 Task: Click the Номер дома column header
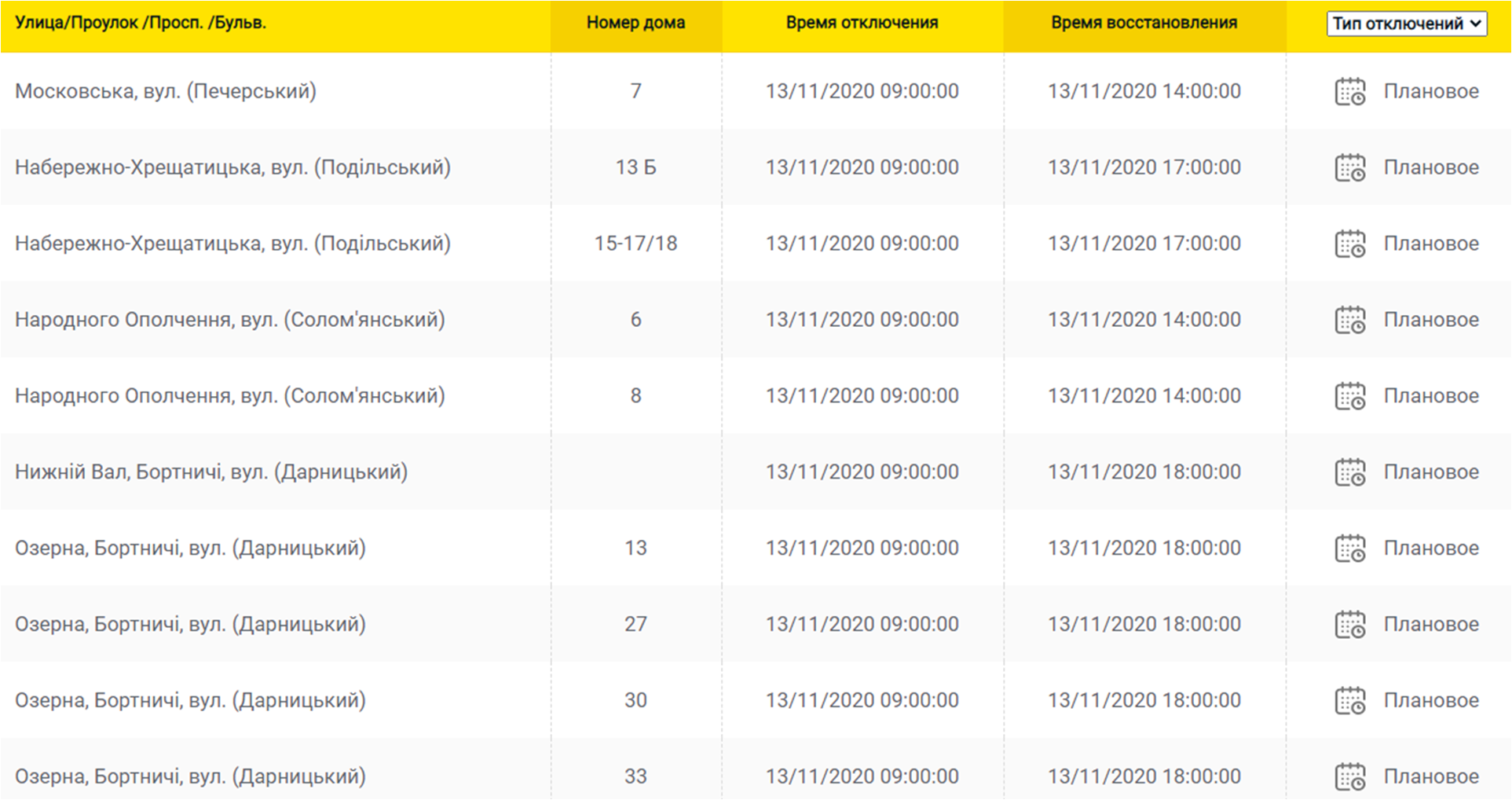pos(635,23)
